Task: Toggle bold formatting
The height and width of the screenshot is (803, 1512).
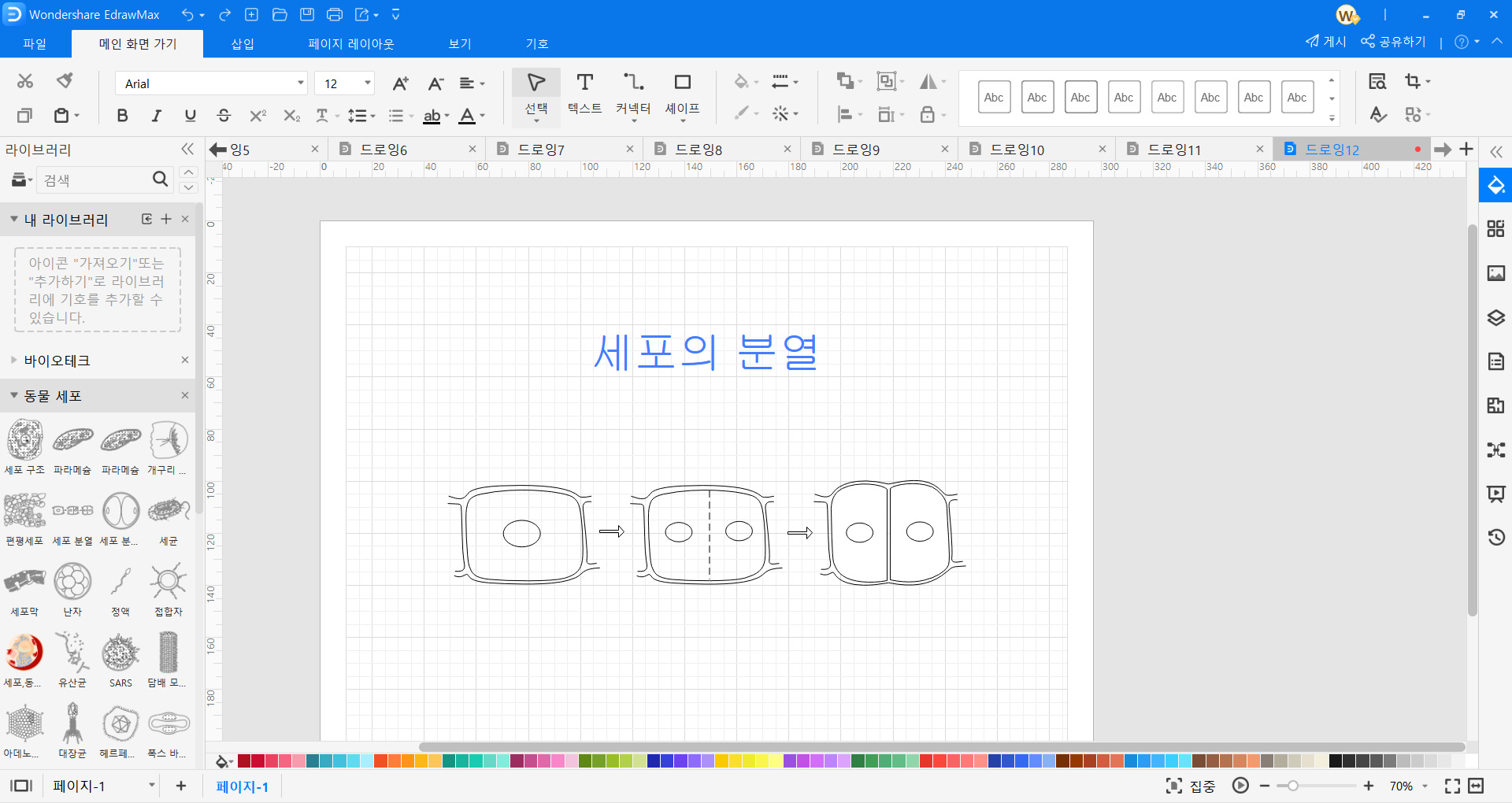Action: click(122, 115)
